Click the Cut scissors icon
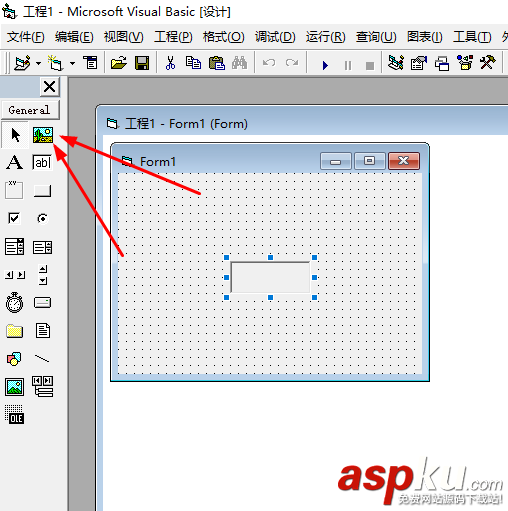 170,63
